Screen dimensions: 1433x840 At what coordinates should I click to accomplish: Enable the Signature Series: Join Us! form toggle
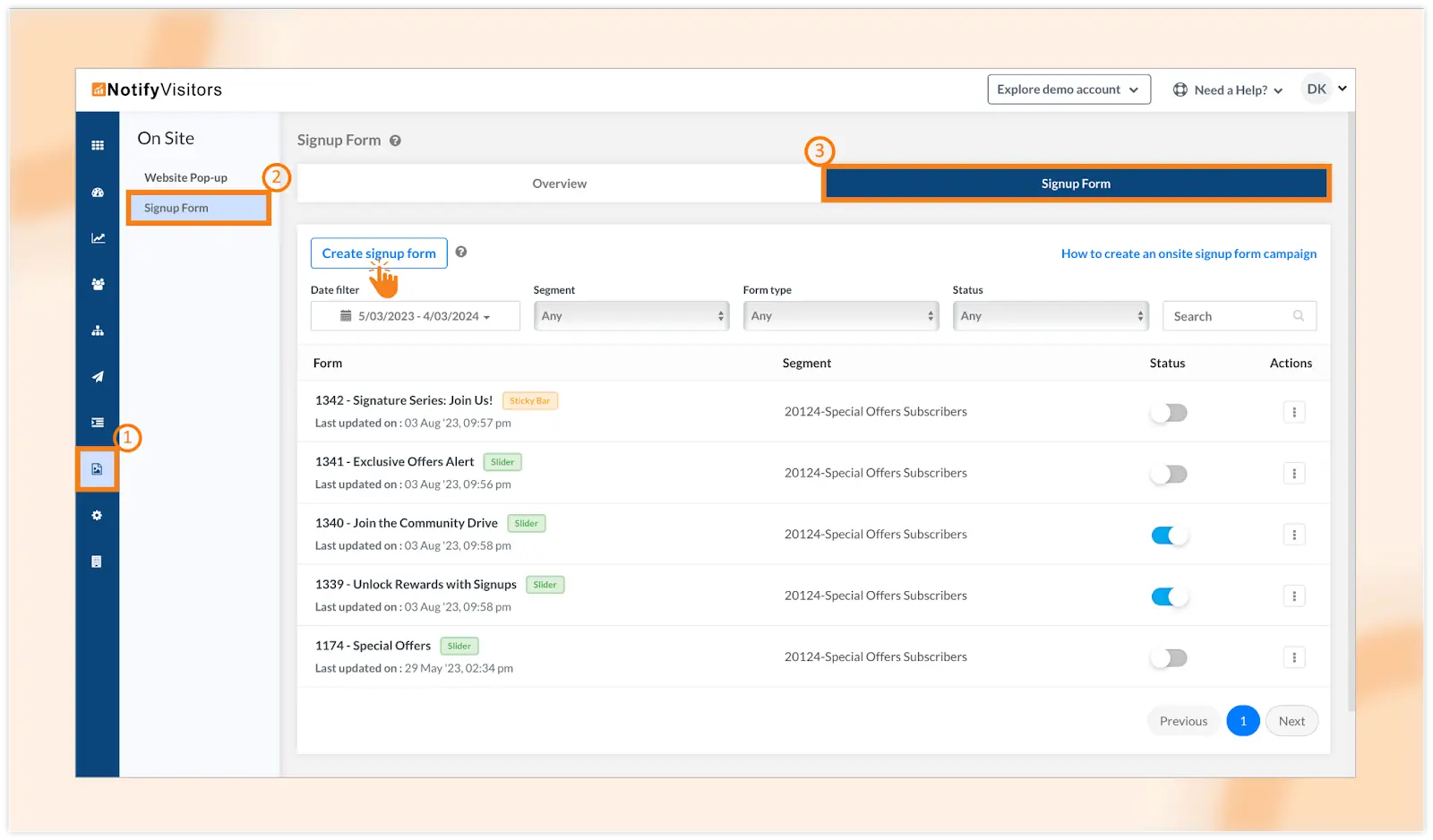[x=1169, y=413]
